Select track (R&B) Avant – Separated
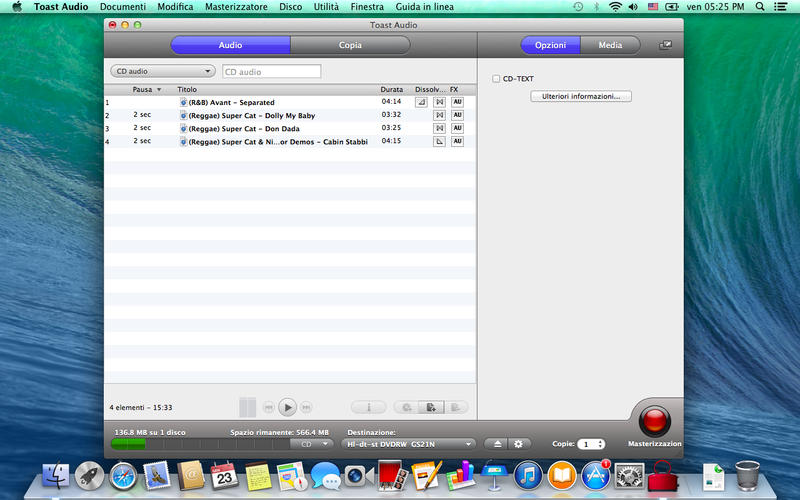The height and width of the screenshot is (500, 800). coord(290,103)
